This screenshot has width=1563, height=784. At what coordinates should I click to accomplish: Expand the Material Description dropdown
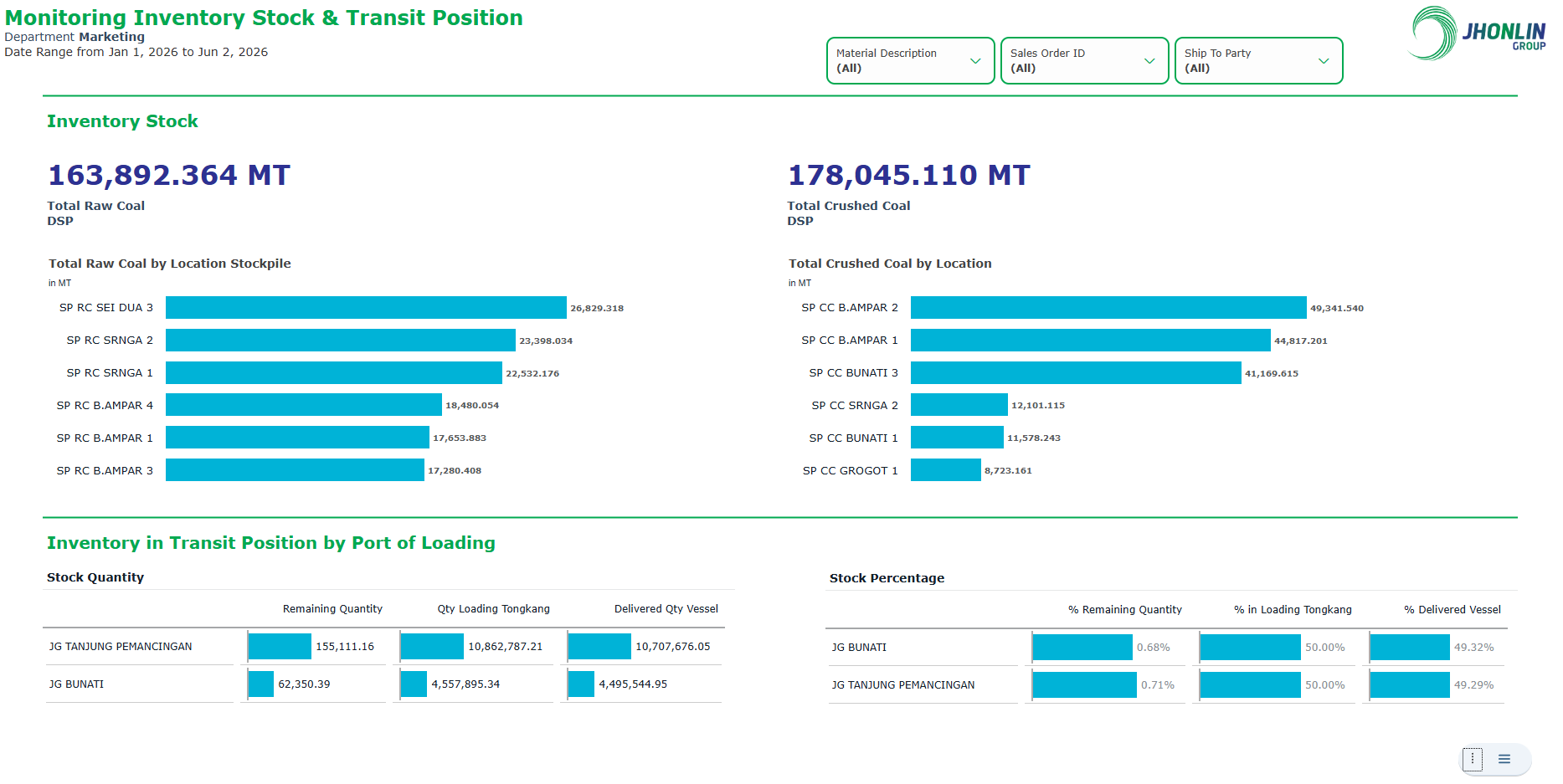pyautogui.click(x=910, y=60)
